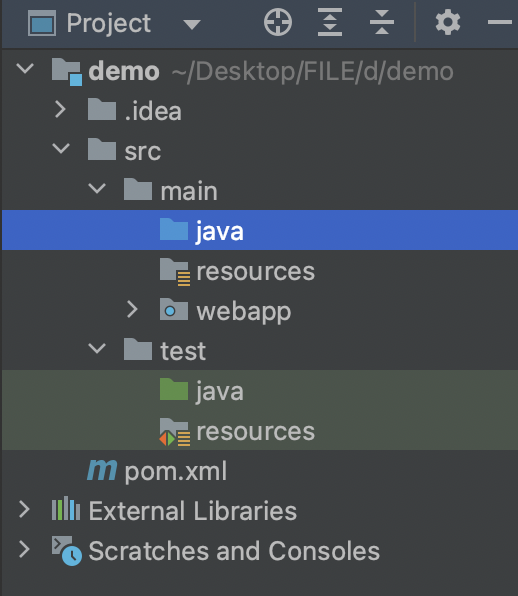Click the Select Opened File crosshair icon
The width and height of the screenshot is (518, 596).
pos(278,22)
